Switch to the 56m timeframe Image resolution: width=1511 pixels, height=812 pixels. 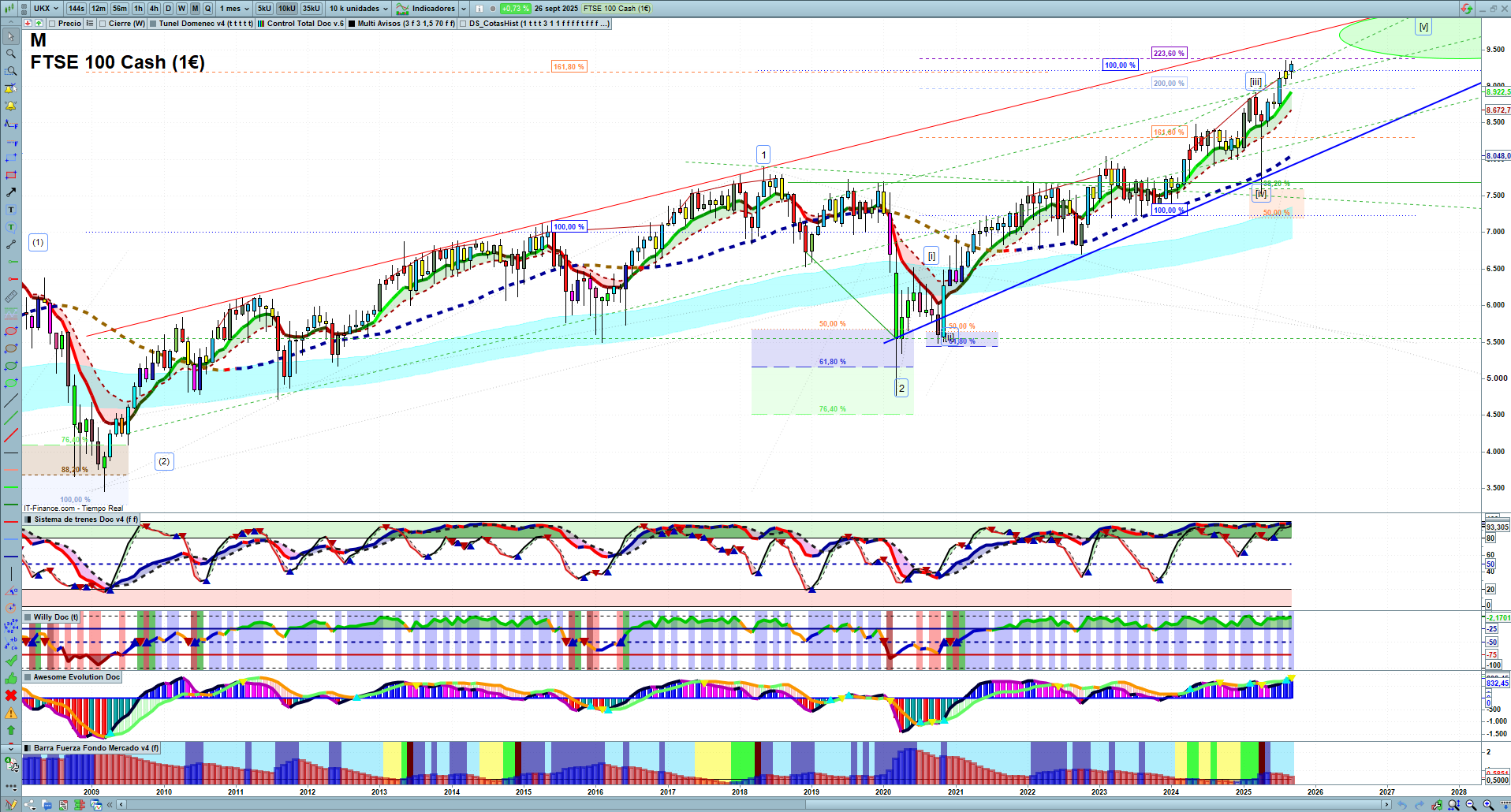(120, 9)
